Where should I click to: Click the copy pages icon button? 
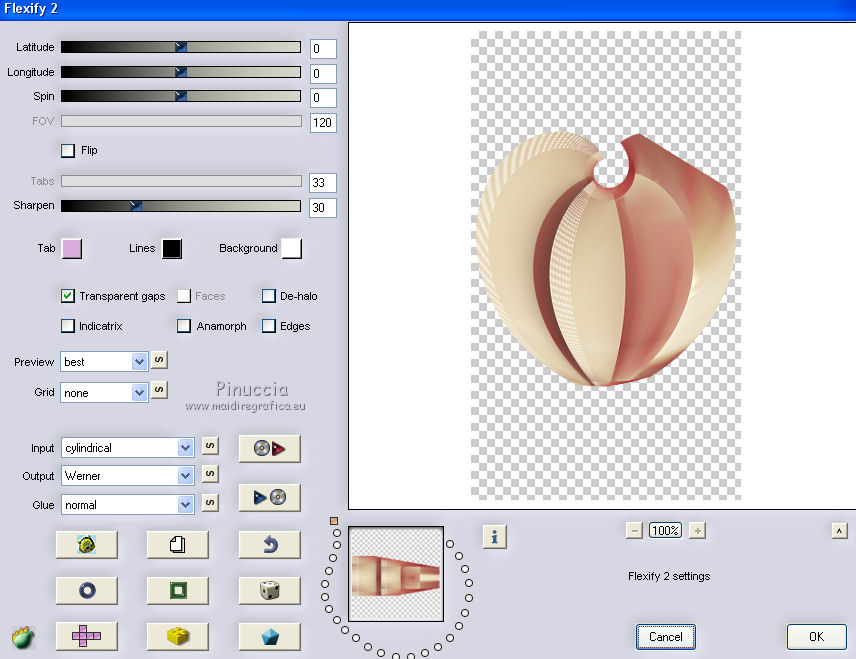[x=177, y=544]
